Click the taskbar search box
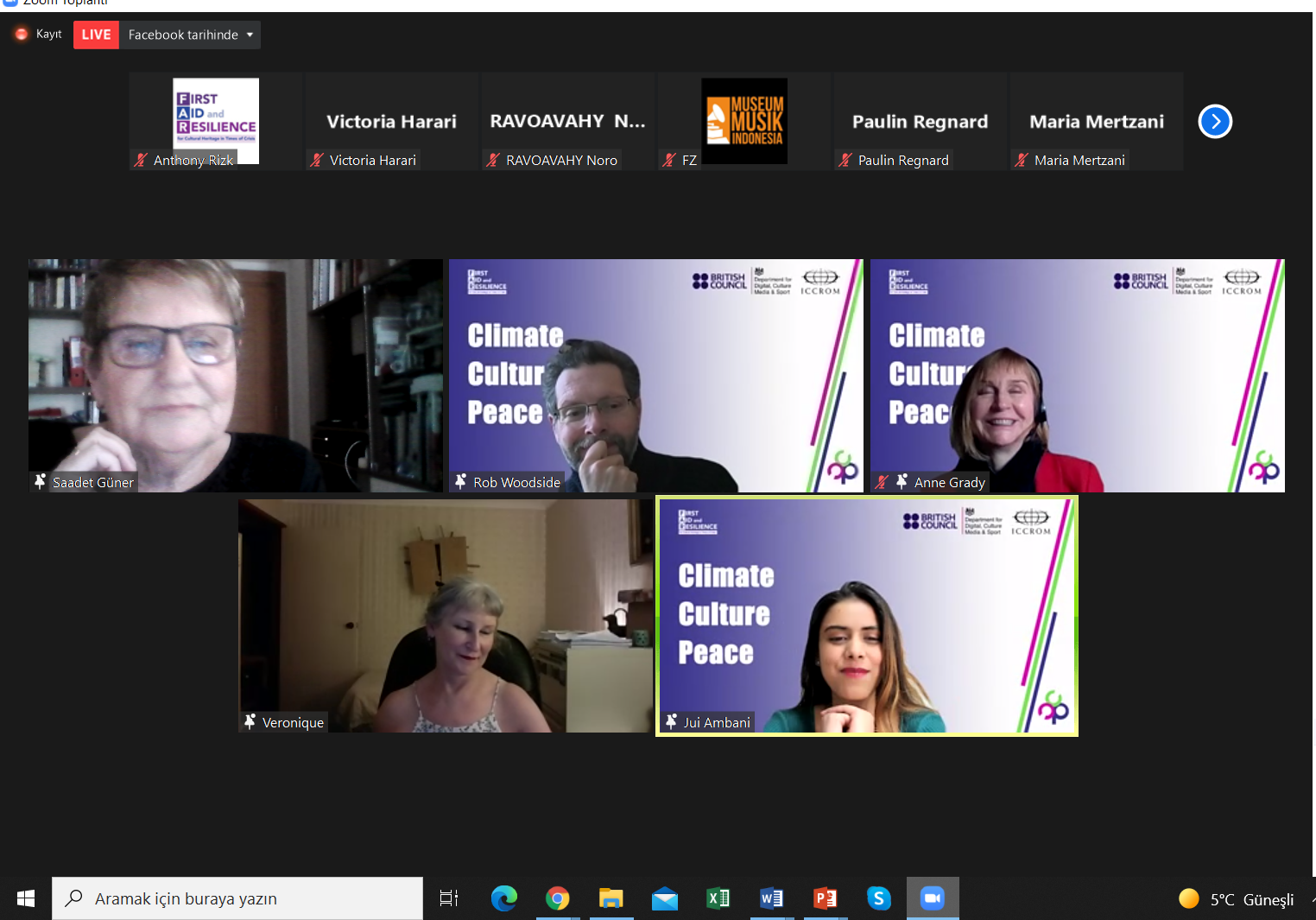 (x=237, y=898)
